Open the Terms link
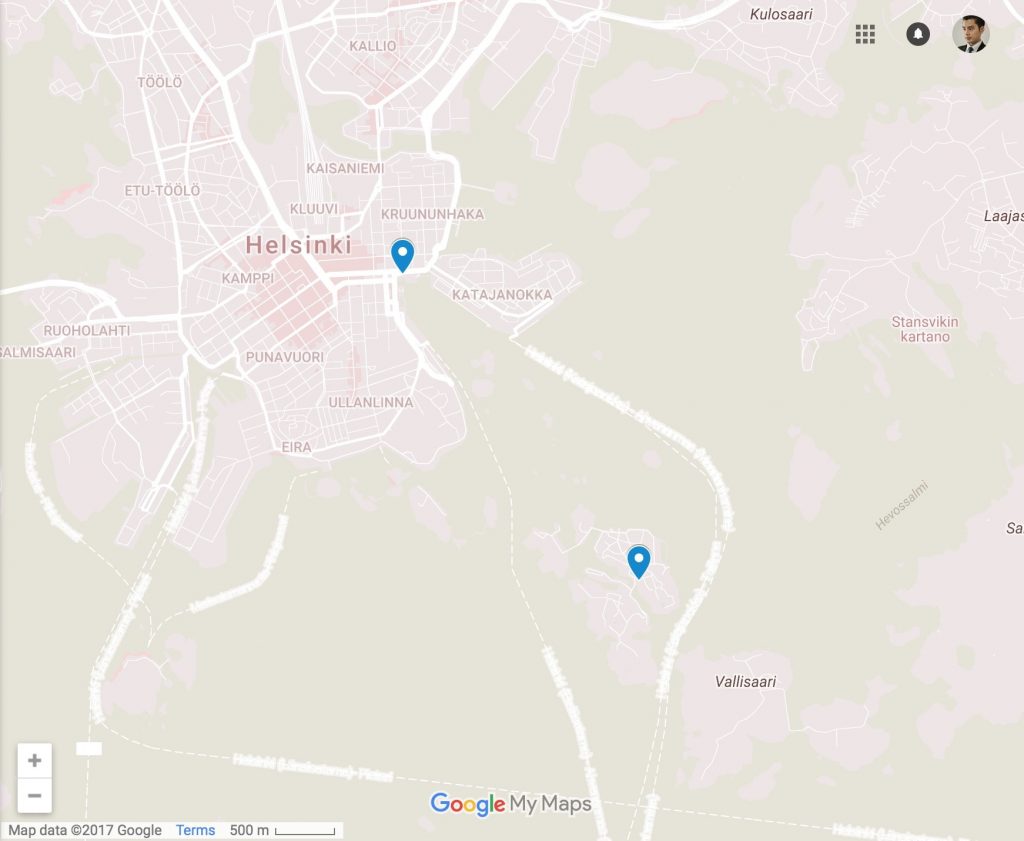The width and height of the screenshot is (1024, 841). coord(195,830)
